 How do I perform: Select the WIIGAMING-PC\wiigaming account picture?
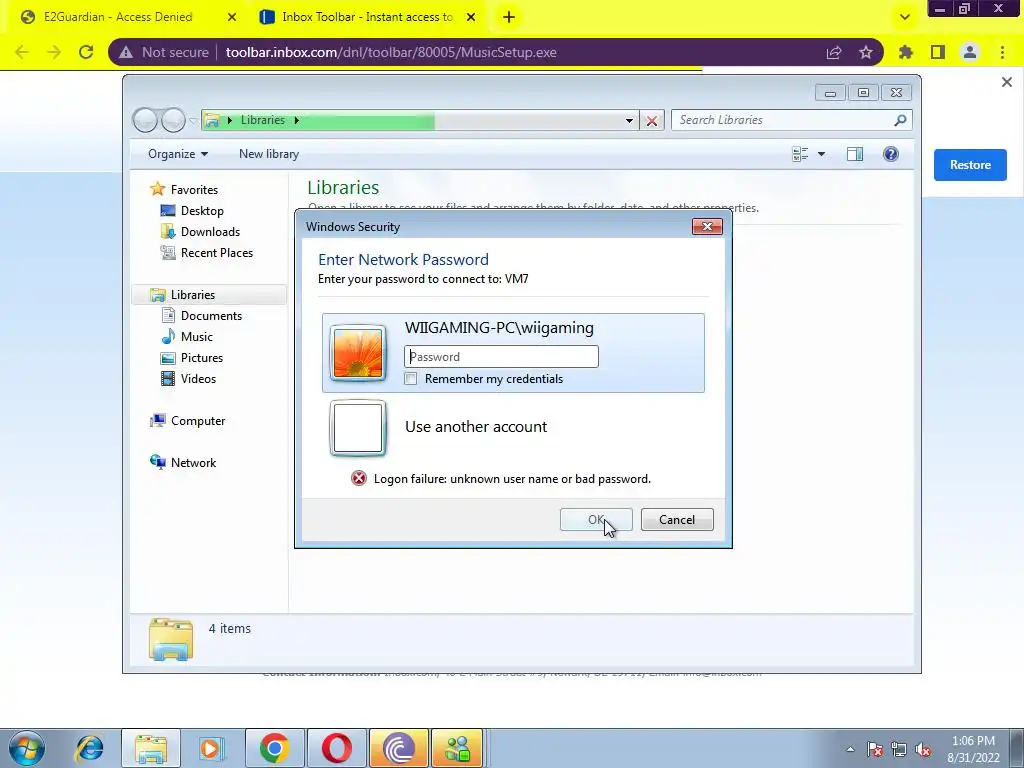(358, 353)
